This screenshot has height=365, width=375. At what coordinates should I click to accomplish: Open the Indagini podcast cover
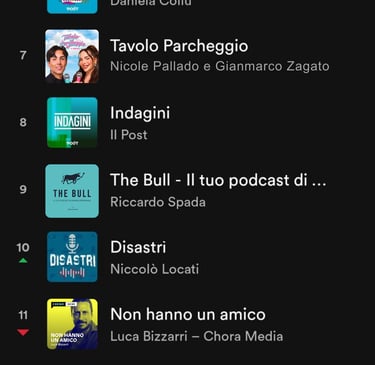[72, 122]
